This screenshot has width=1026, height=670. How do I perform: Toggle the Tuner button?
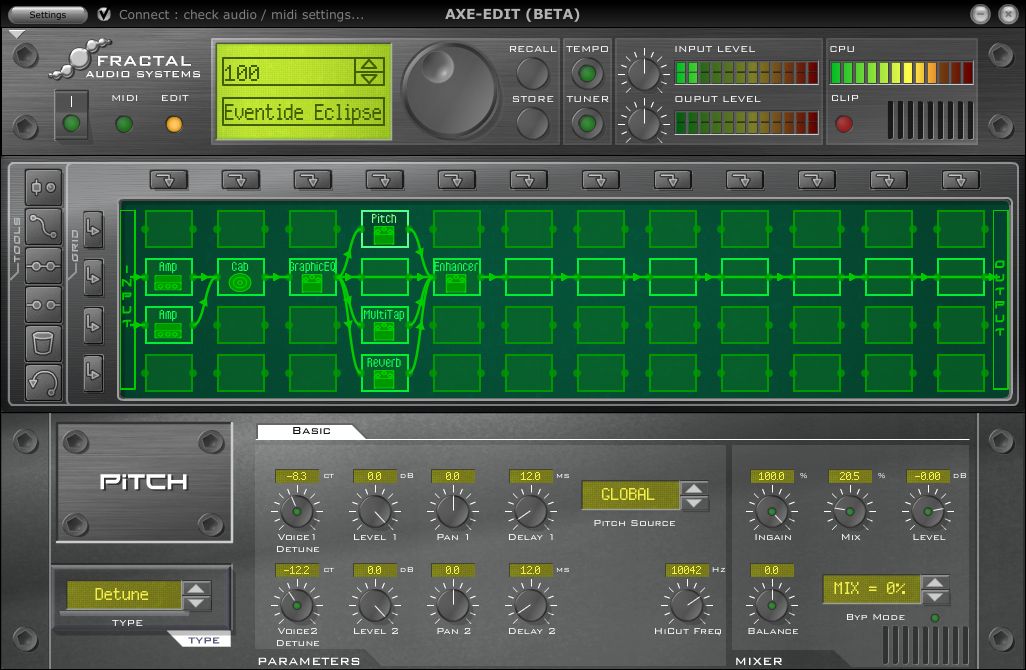[x=587, y=123]
